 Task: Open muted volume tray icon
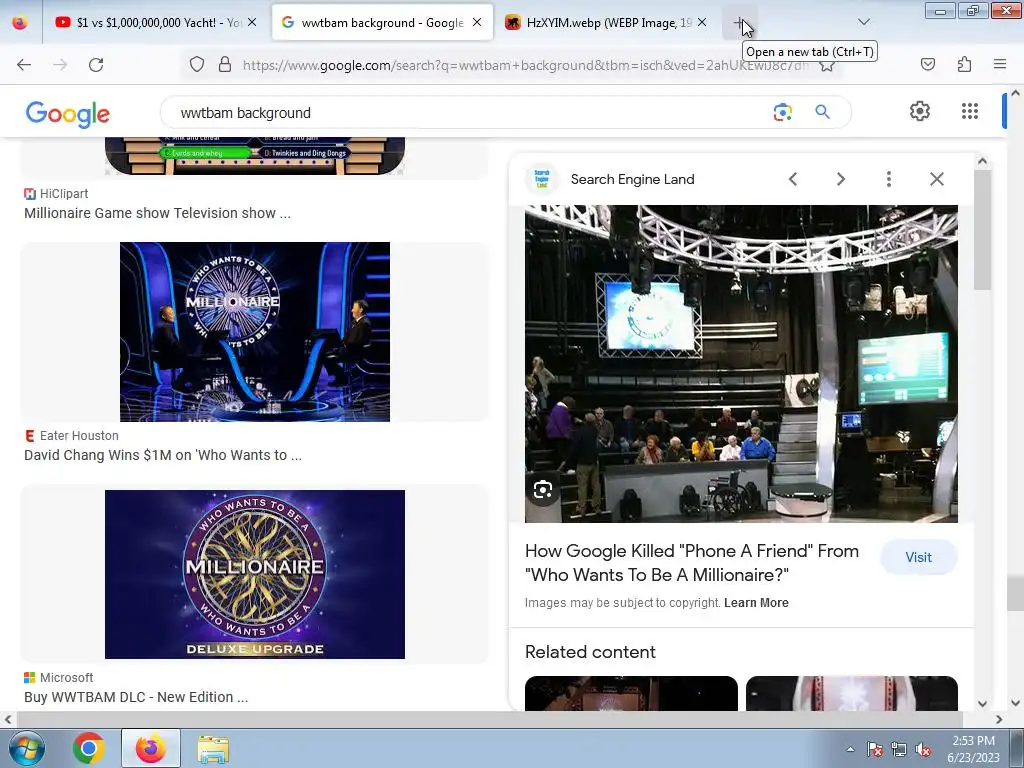point(923,750)
